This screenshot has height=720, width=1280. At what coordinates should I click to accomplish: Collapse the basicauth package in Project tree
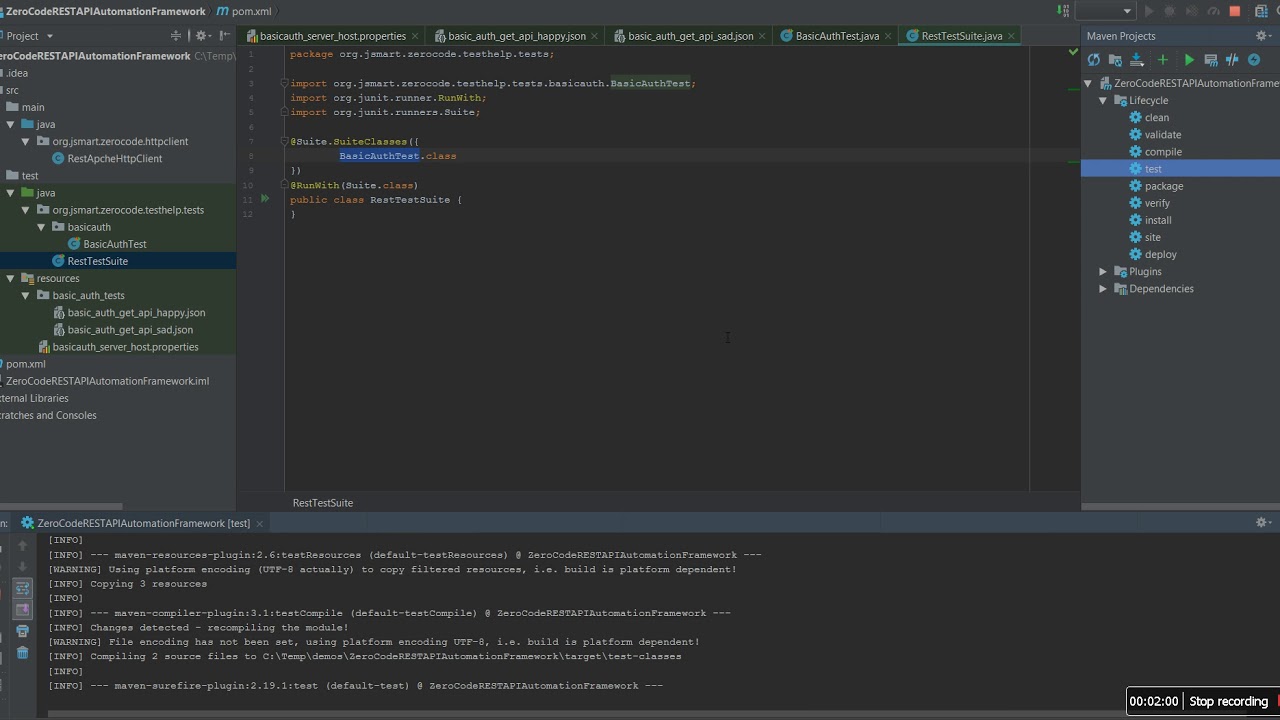[41, 227]
